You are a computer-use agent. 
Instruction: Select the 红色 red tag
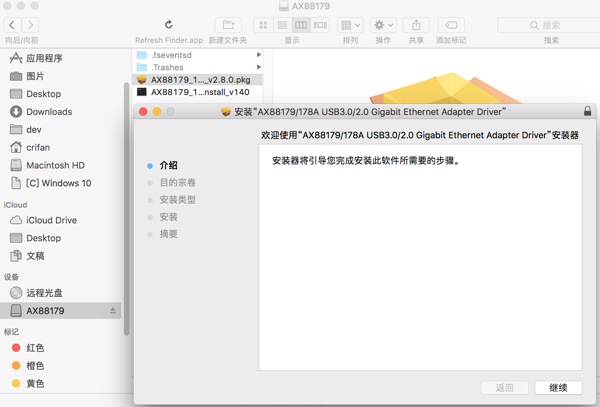pyautogui.click(x=61, y=348)
